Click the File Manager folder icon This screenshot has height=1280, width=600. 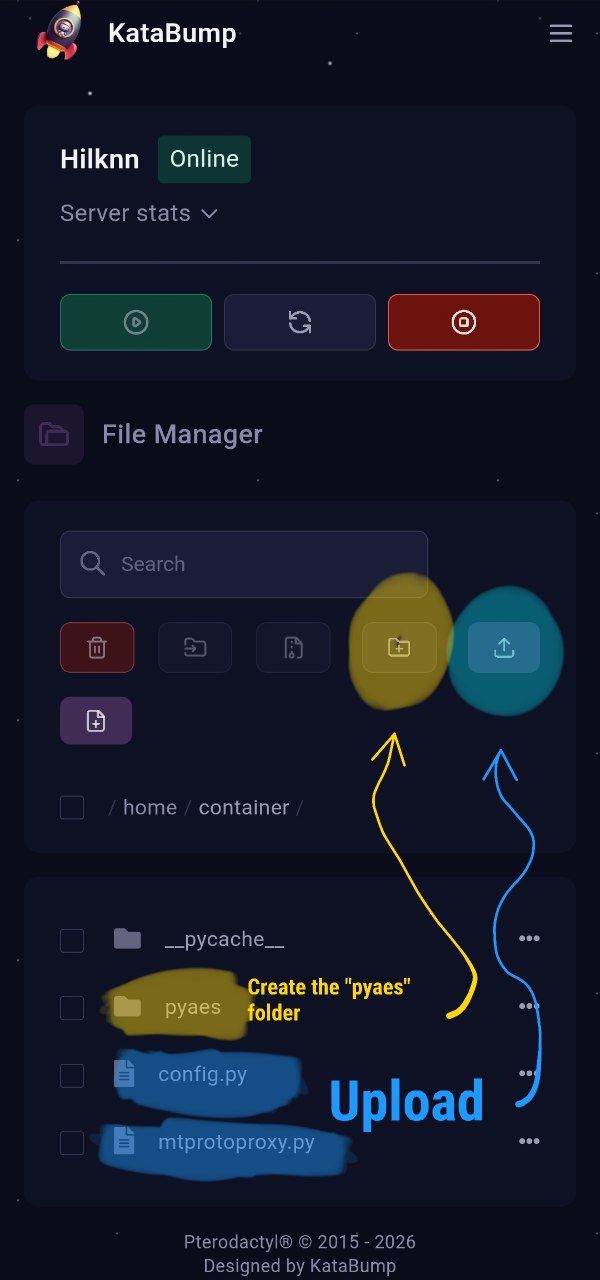coord(54,434)
